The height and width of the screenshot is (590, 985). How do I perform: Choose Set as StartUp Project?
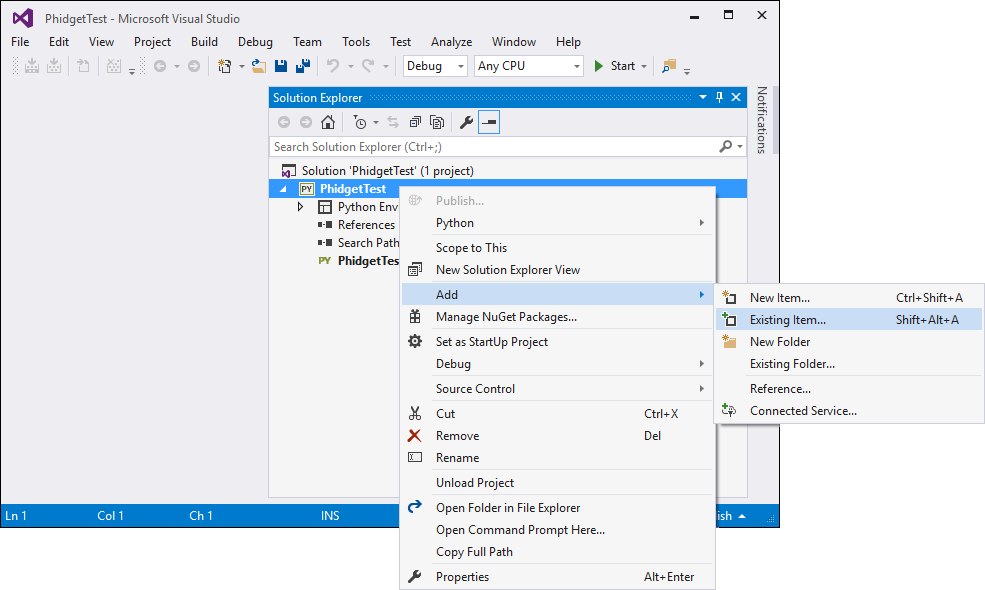click(x=557, y=342)
